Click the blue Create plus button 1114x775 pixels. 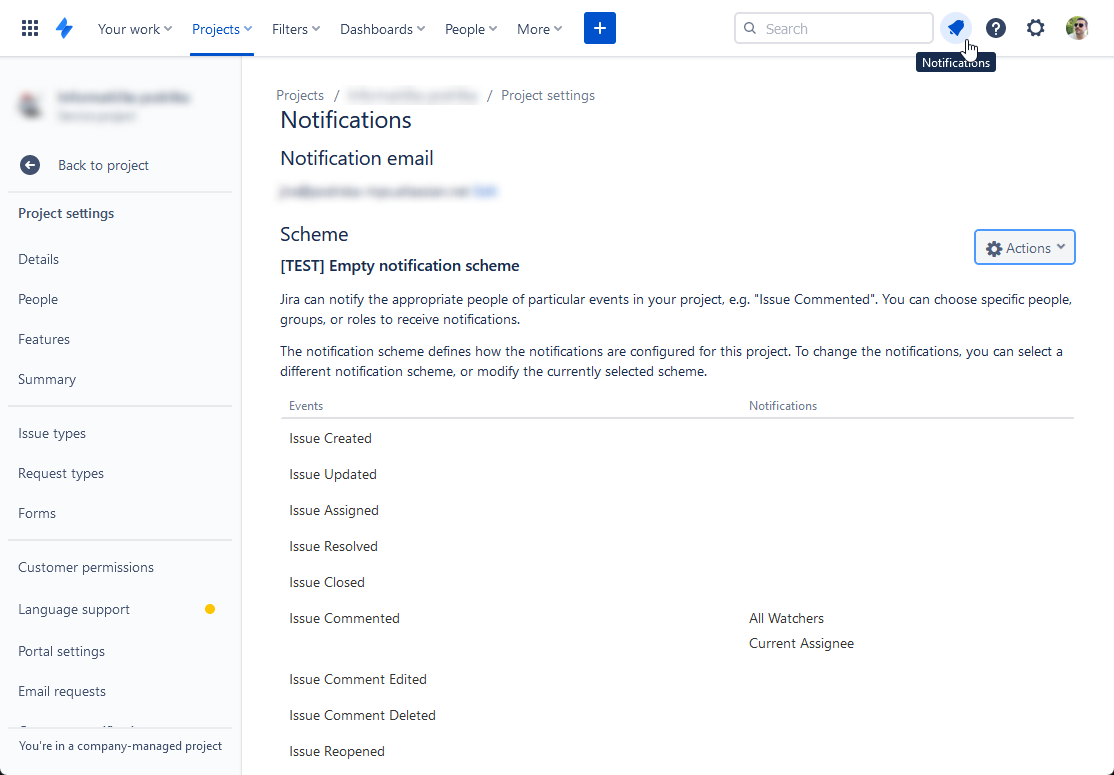coord(600,28)
